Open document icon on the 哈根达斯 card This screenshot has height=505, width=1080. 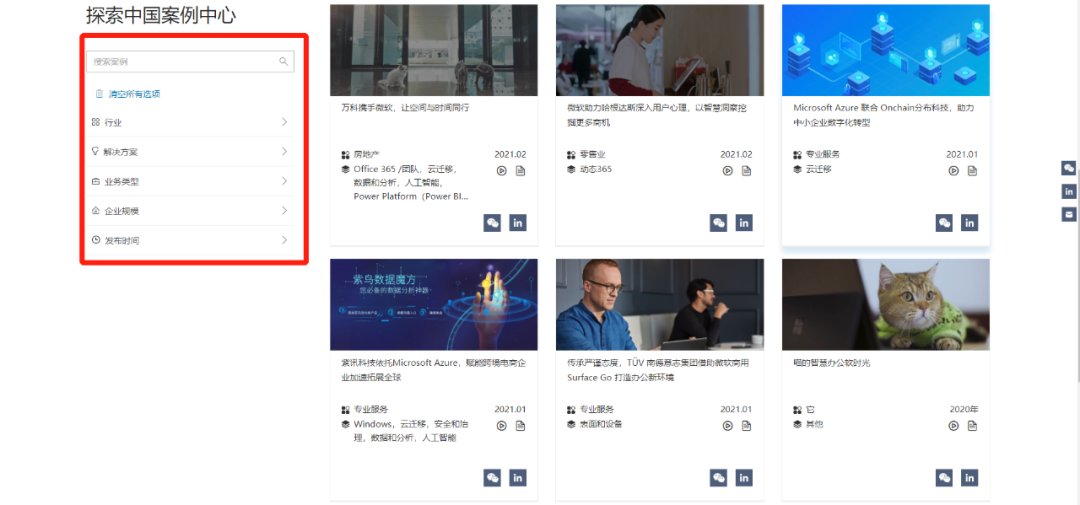tap(746, 171)
